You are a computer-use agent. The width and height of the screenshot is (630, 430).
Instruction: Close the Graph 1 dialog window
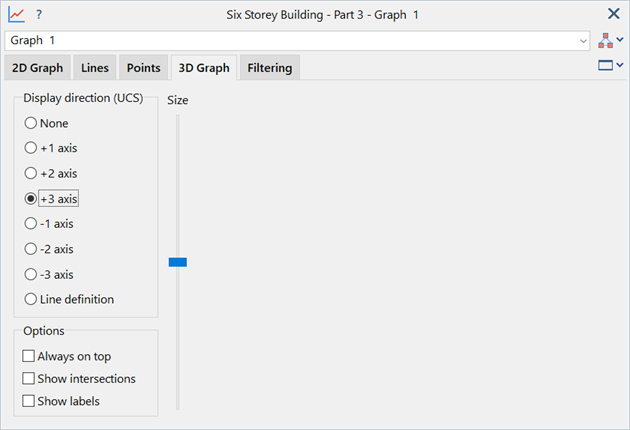614,14
